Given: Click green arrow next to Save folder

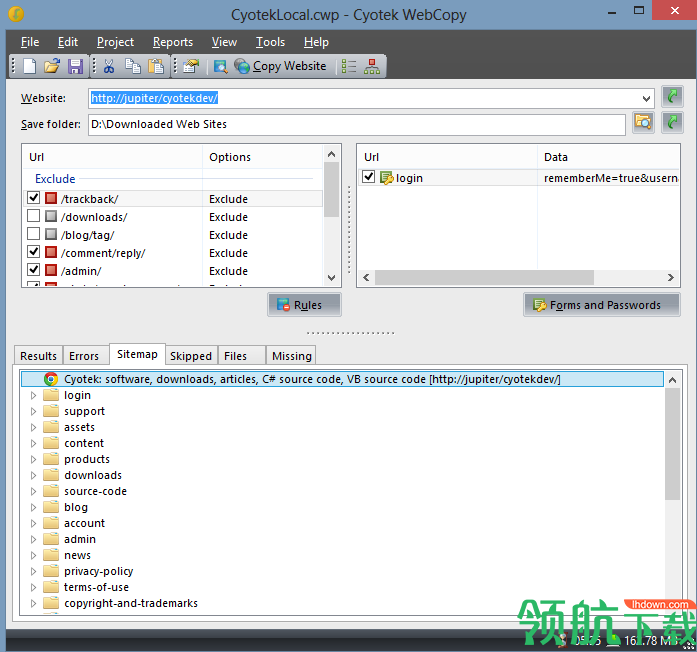Looking at the screenshot, I should pyautogui.click(x=672, y=122).
